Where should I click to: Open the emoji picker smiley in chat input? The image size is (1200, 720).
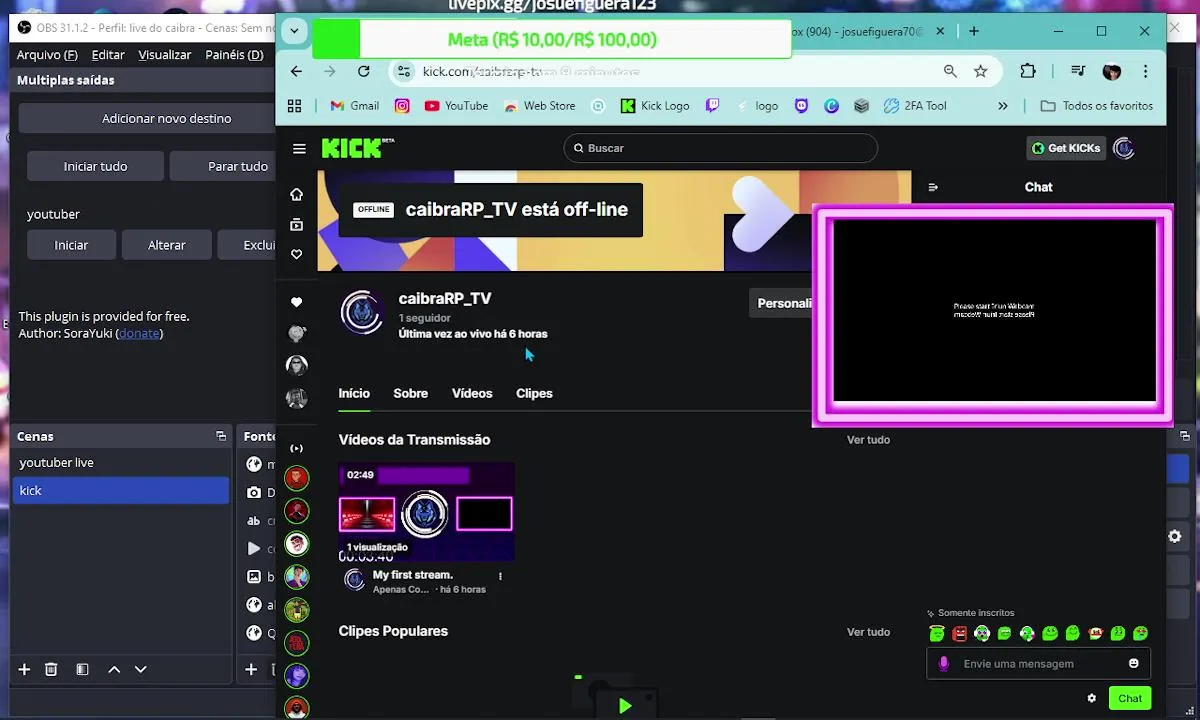pyautogui.click(x=1133, y=663)
